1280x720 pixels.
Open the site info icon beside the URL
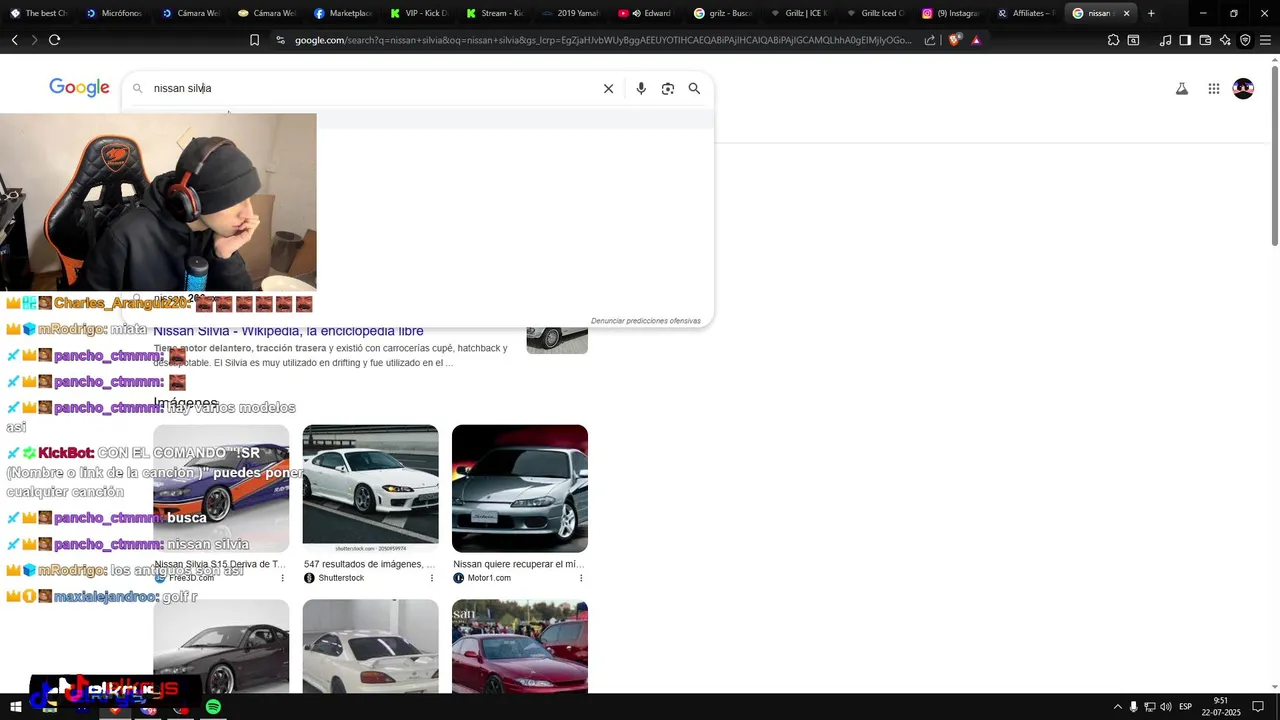point(280,40)
